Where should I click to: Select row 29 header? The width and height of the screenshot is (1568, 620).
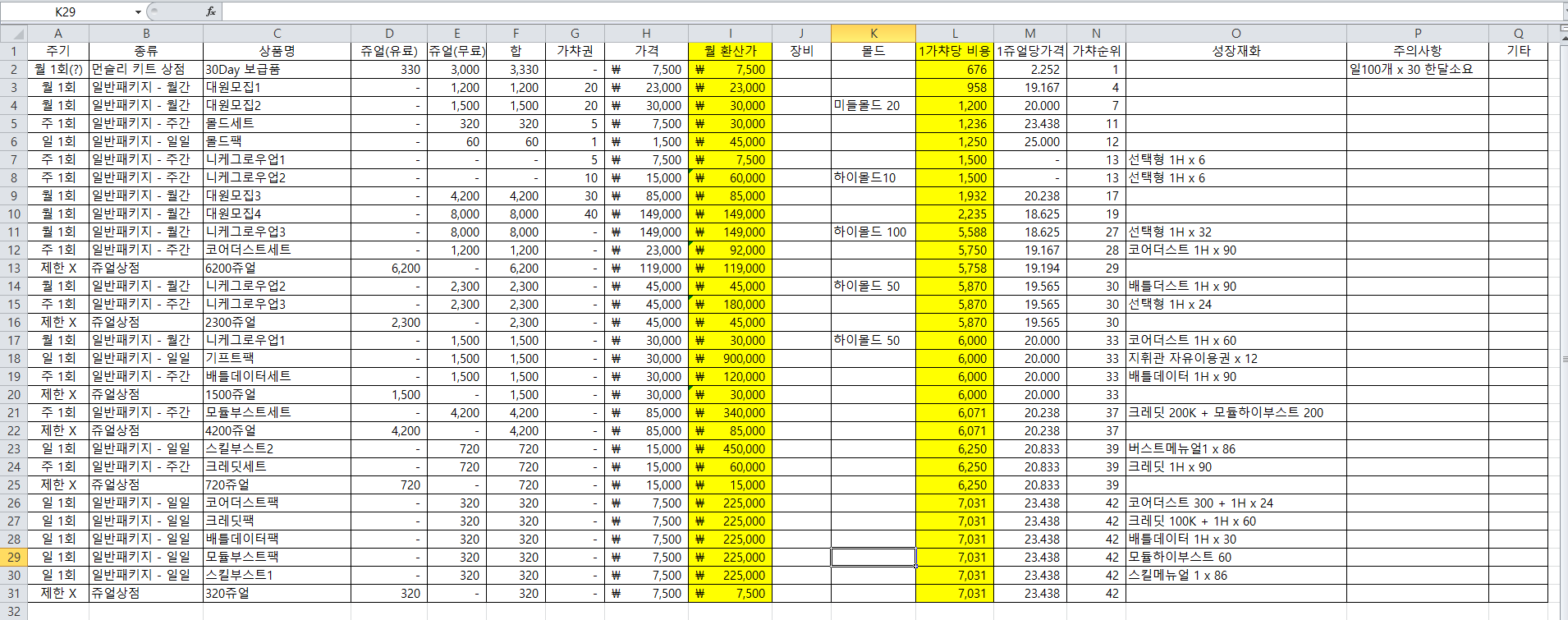14,558
